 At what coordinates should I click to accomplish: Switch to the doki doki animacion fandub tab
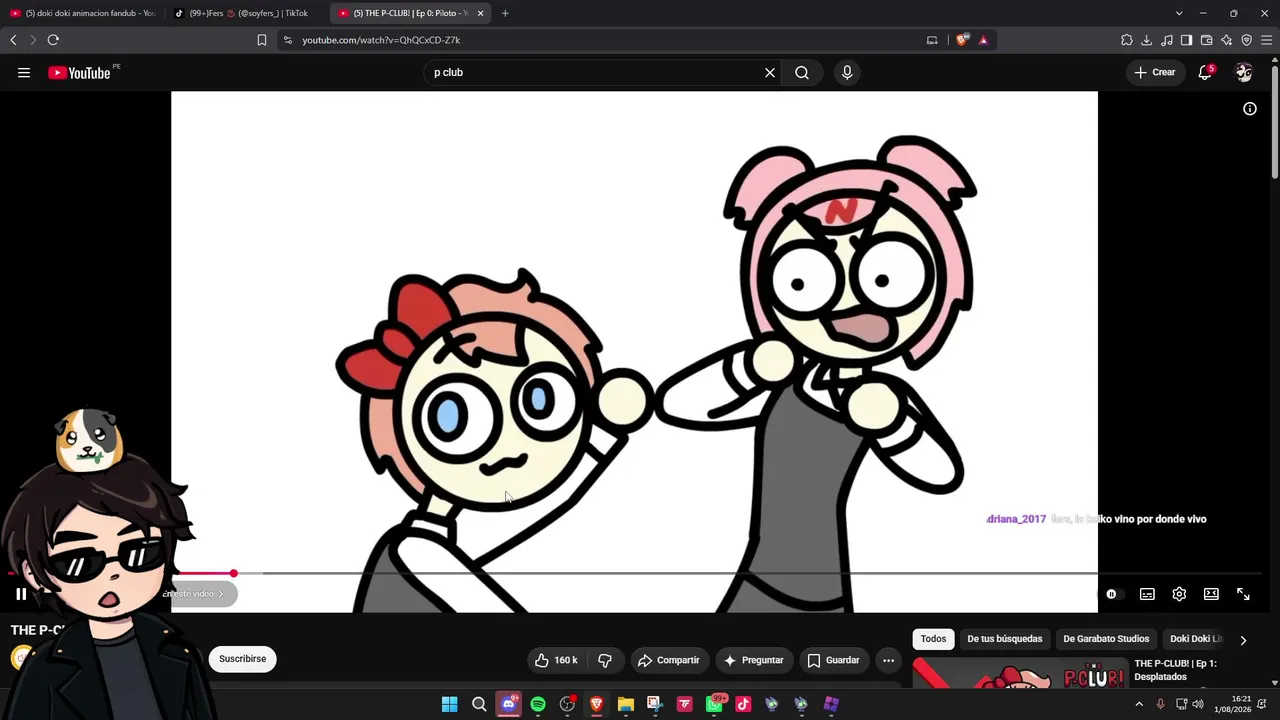pos(82,13)
